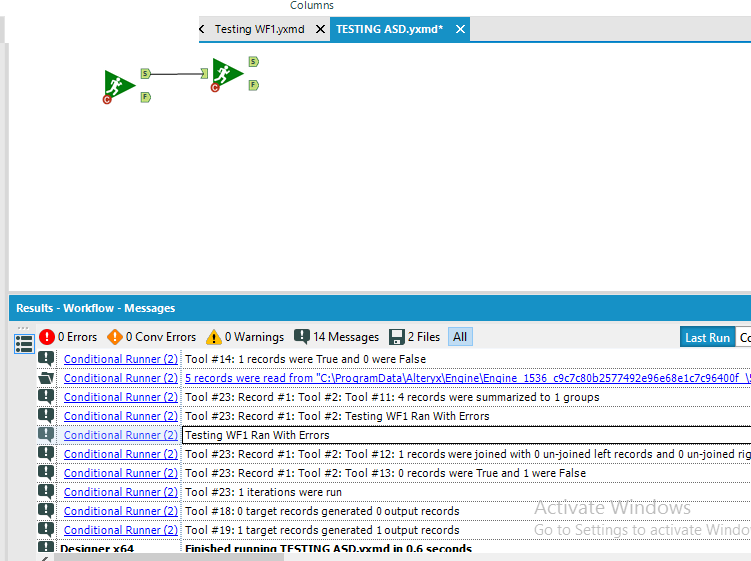Click message icon for Tool #11 summarized row
The height and width of the screenshot is (561, 751).
pos(46,397)
